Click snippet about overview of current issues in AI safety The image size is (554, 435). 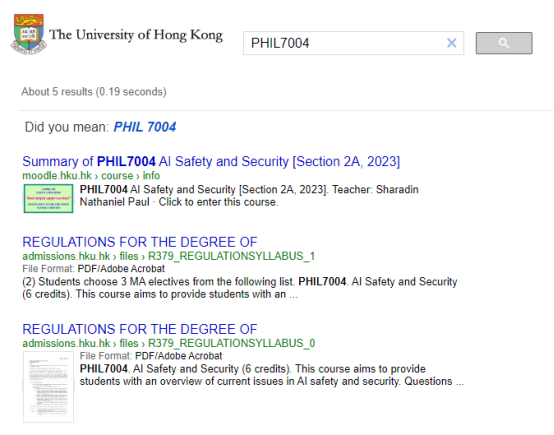click(271, 375)
